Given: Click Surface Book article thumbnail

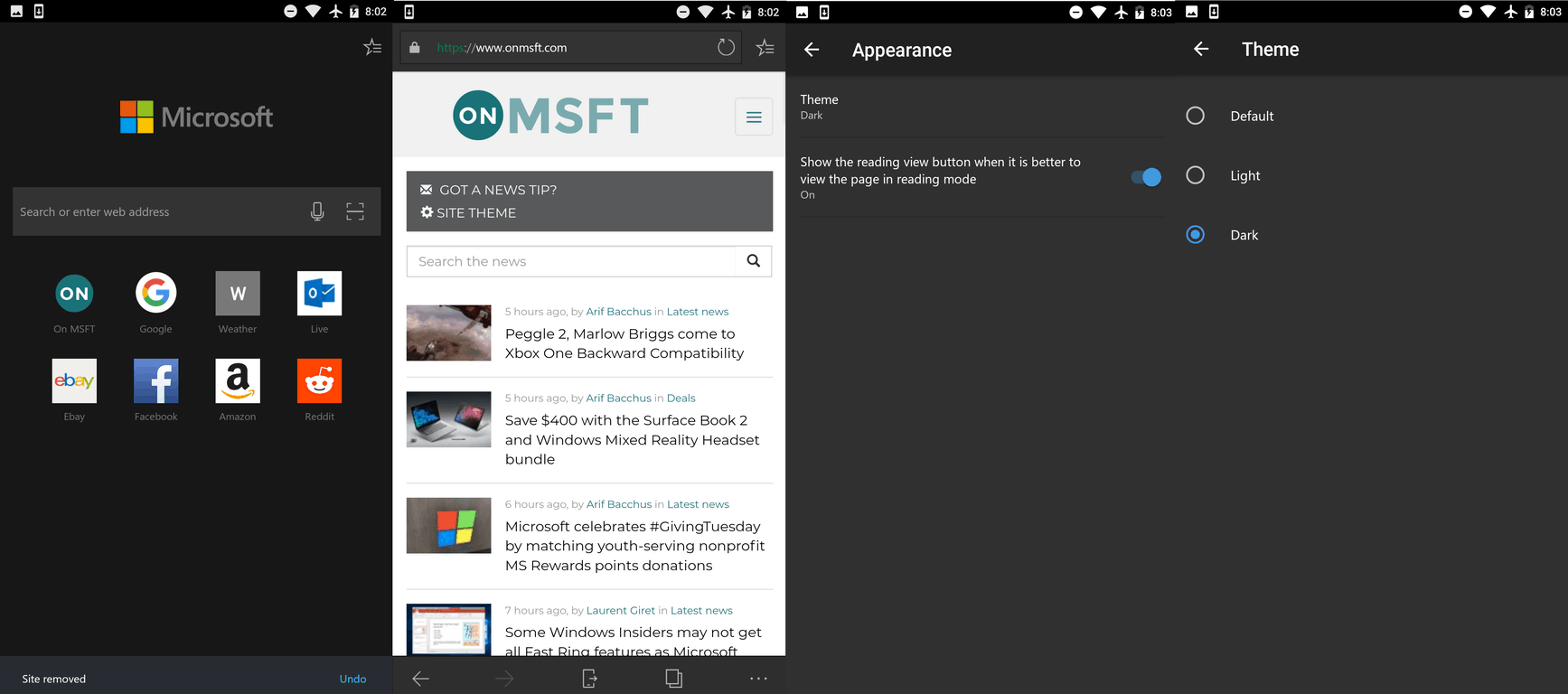Looking at the screenshot, I should [x=448, y=419].
